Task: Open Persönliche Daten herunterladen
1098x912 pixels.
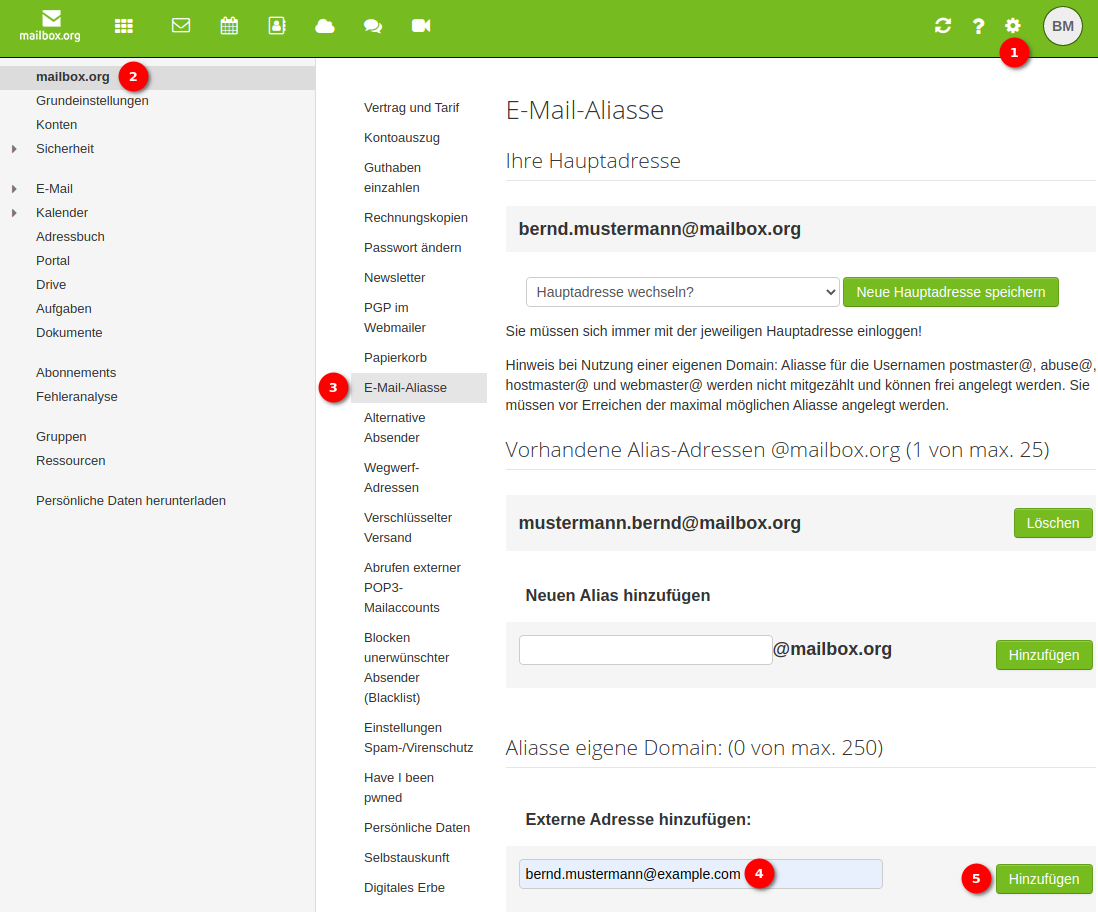Action: click(x=130, y=500)
